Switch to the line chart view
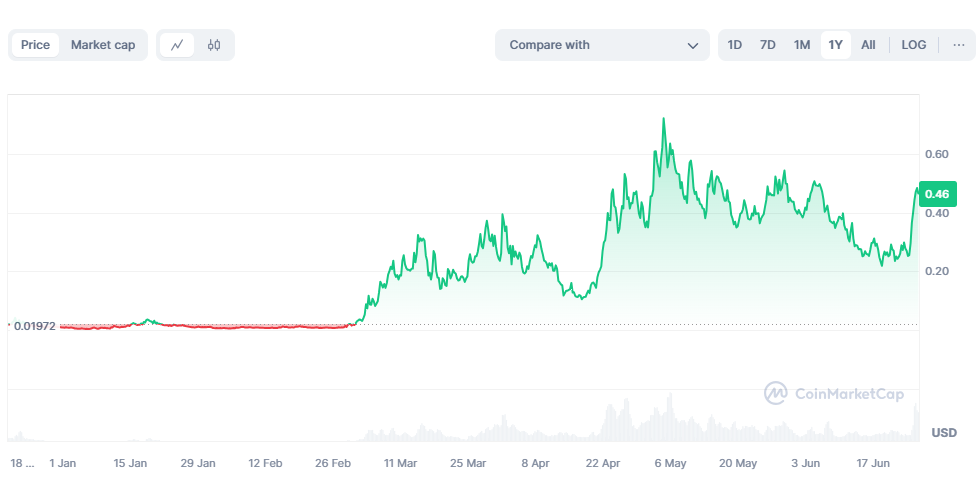Image resolution: width=976 pixels, height=487 pixels. pyautogui.click(x=177, y=45)
